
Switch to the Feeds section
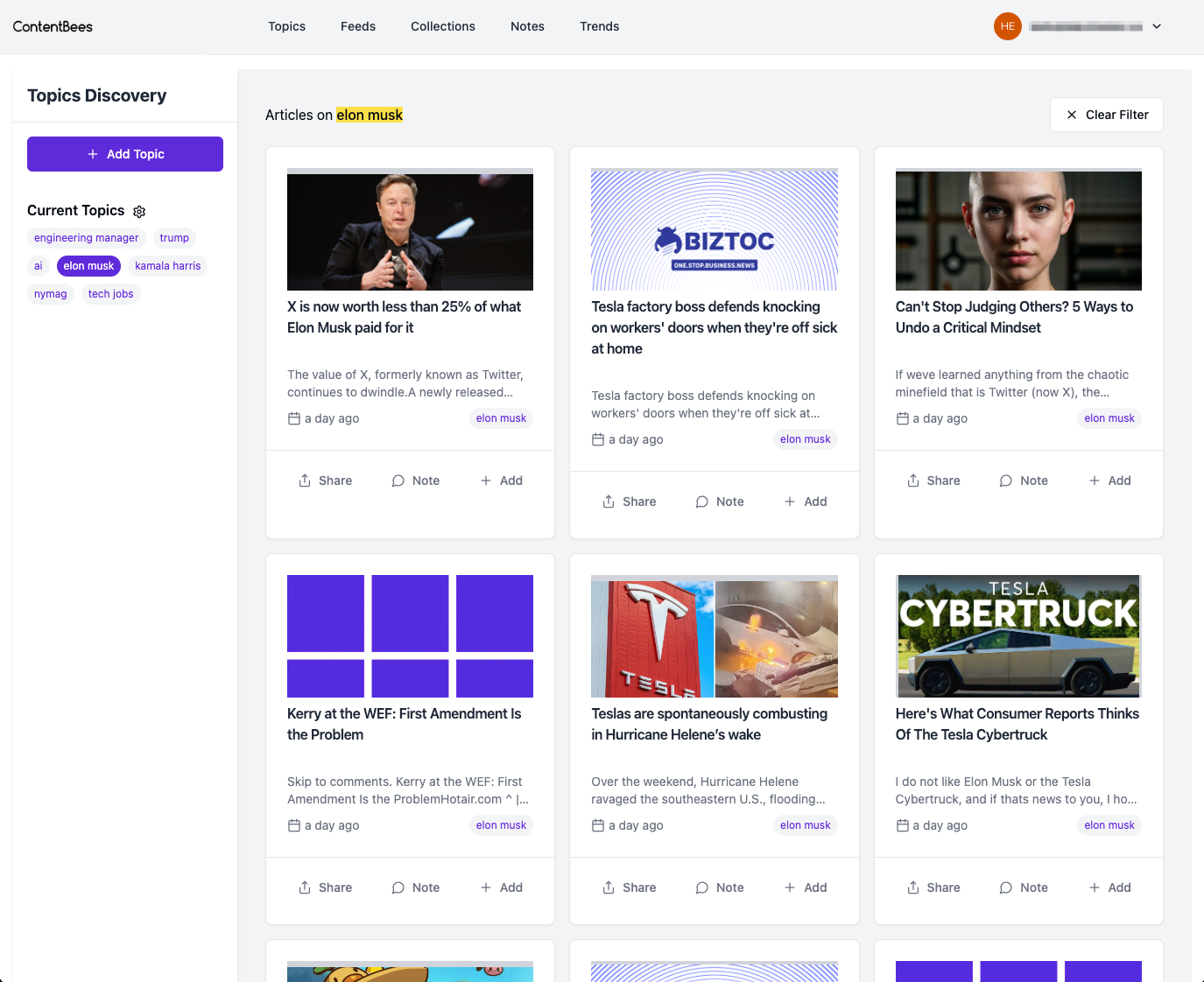tap(357, 26)
